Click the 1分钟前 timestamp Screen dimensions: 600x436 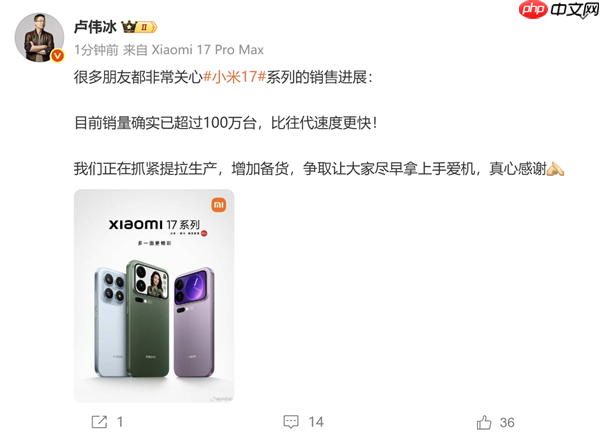point(96,50)
